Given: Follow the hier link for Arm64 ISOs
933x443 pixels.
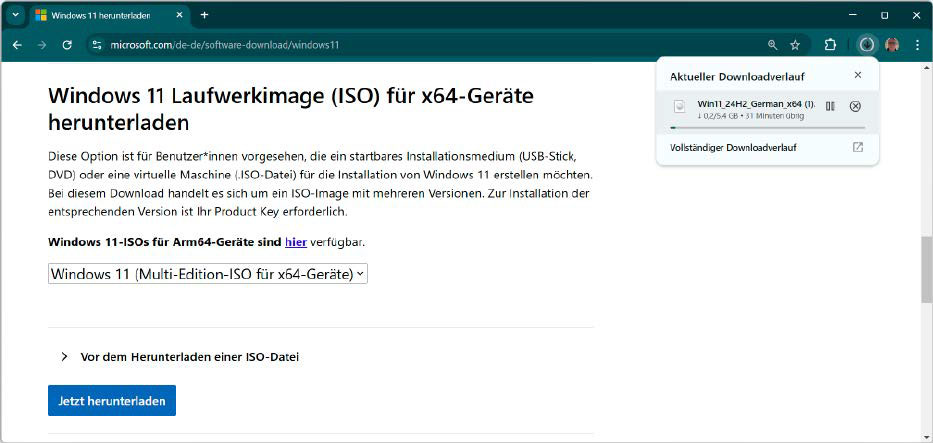Looking at the screenshot, I should click(296, 242).
